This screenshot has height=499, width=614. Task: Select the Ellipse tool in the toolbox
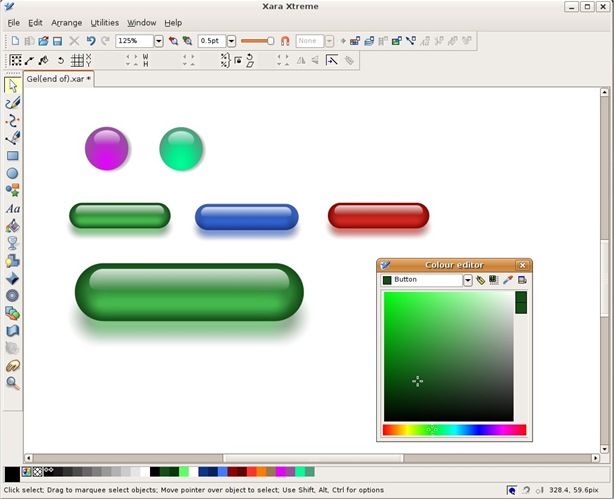13,173
